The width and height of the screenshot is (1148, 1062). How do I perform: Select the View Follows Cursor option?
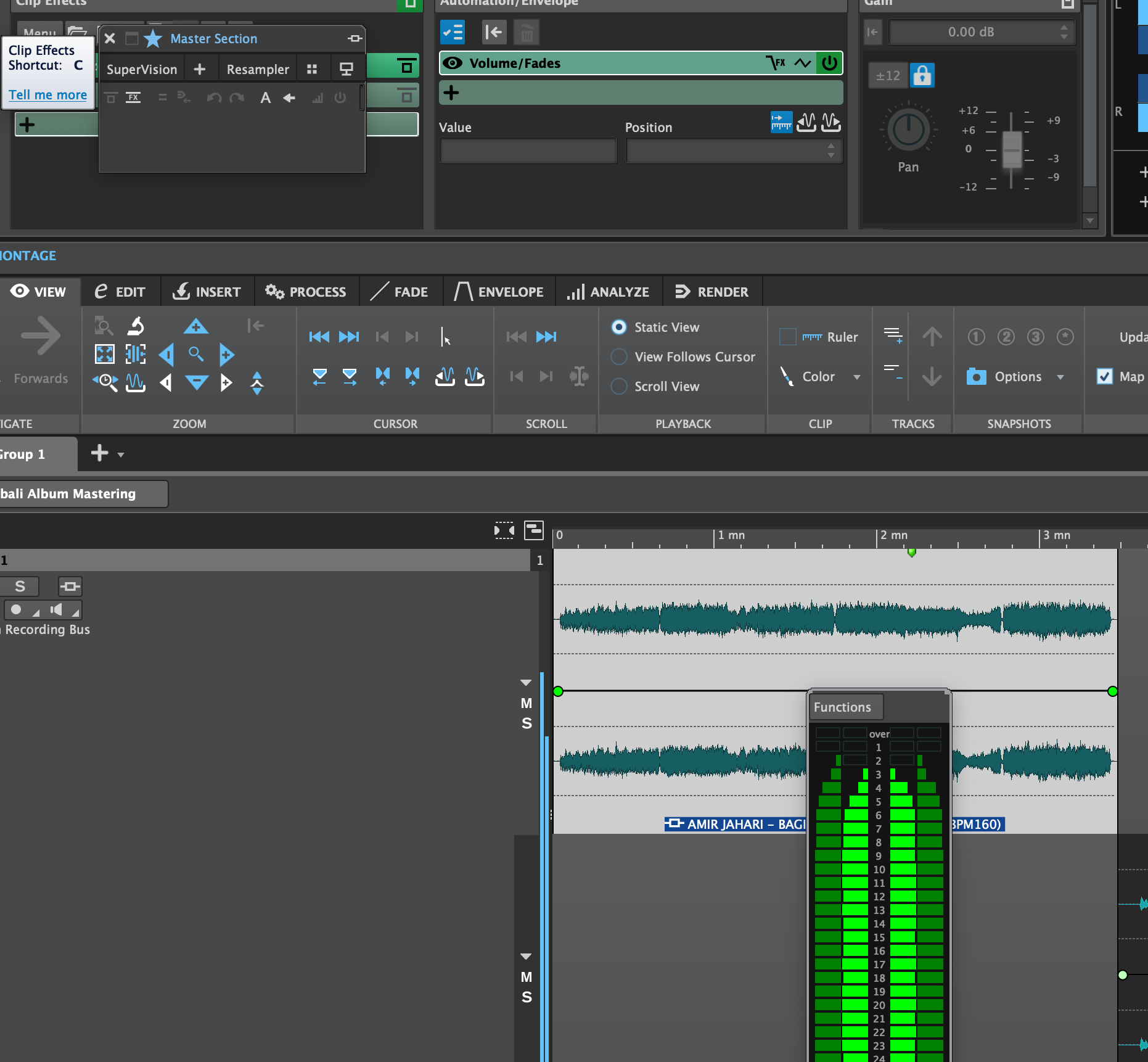tap(619, 357)
